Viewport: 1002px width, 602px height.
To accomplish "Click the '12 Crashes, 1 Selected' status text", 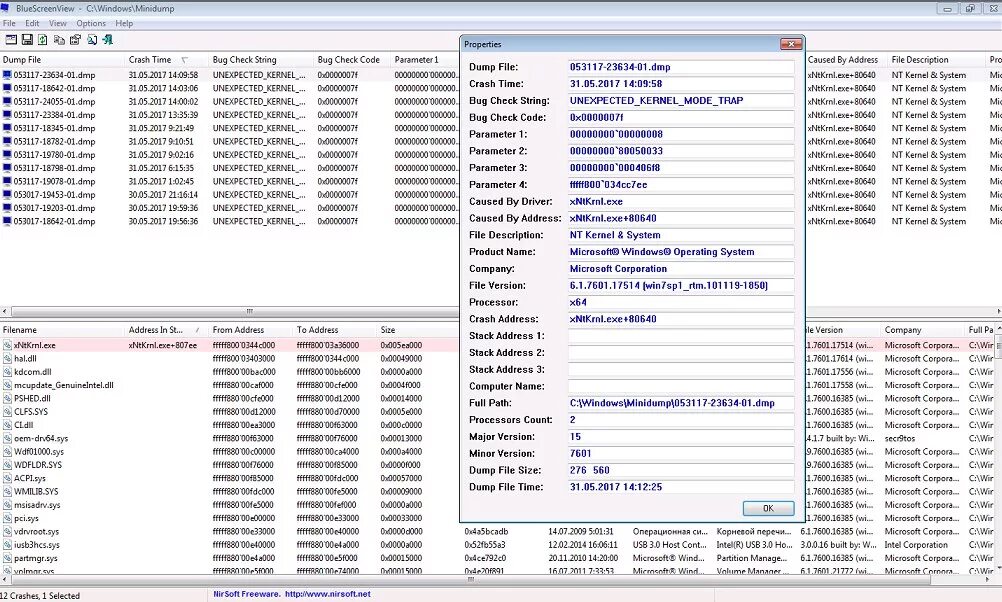I will (x=40, y=596).
